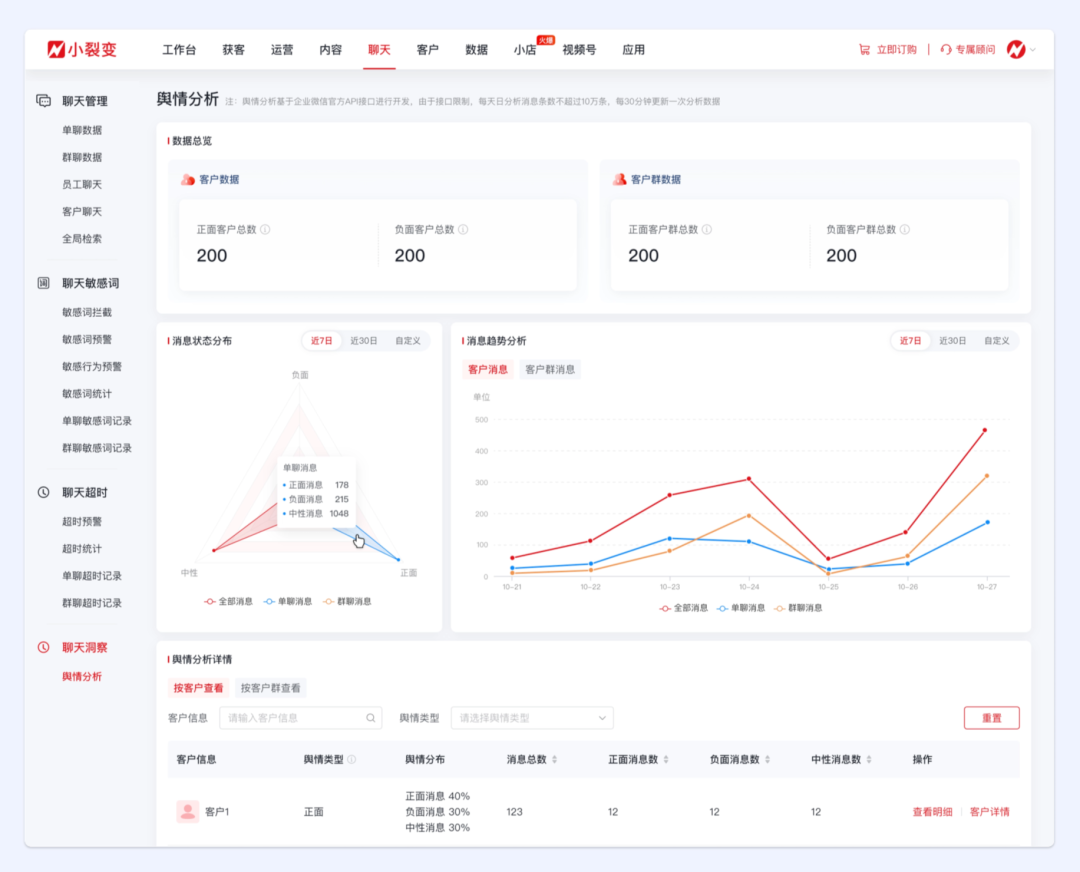Click the 10-27 red data point on chart
Screen dimensions: 1080x872
(984, 431)
